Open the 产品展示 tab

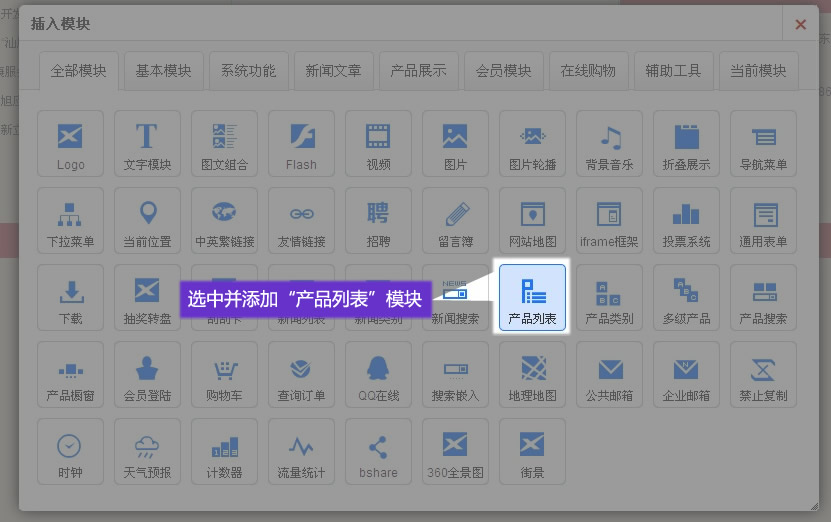point(418,71)
